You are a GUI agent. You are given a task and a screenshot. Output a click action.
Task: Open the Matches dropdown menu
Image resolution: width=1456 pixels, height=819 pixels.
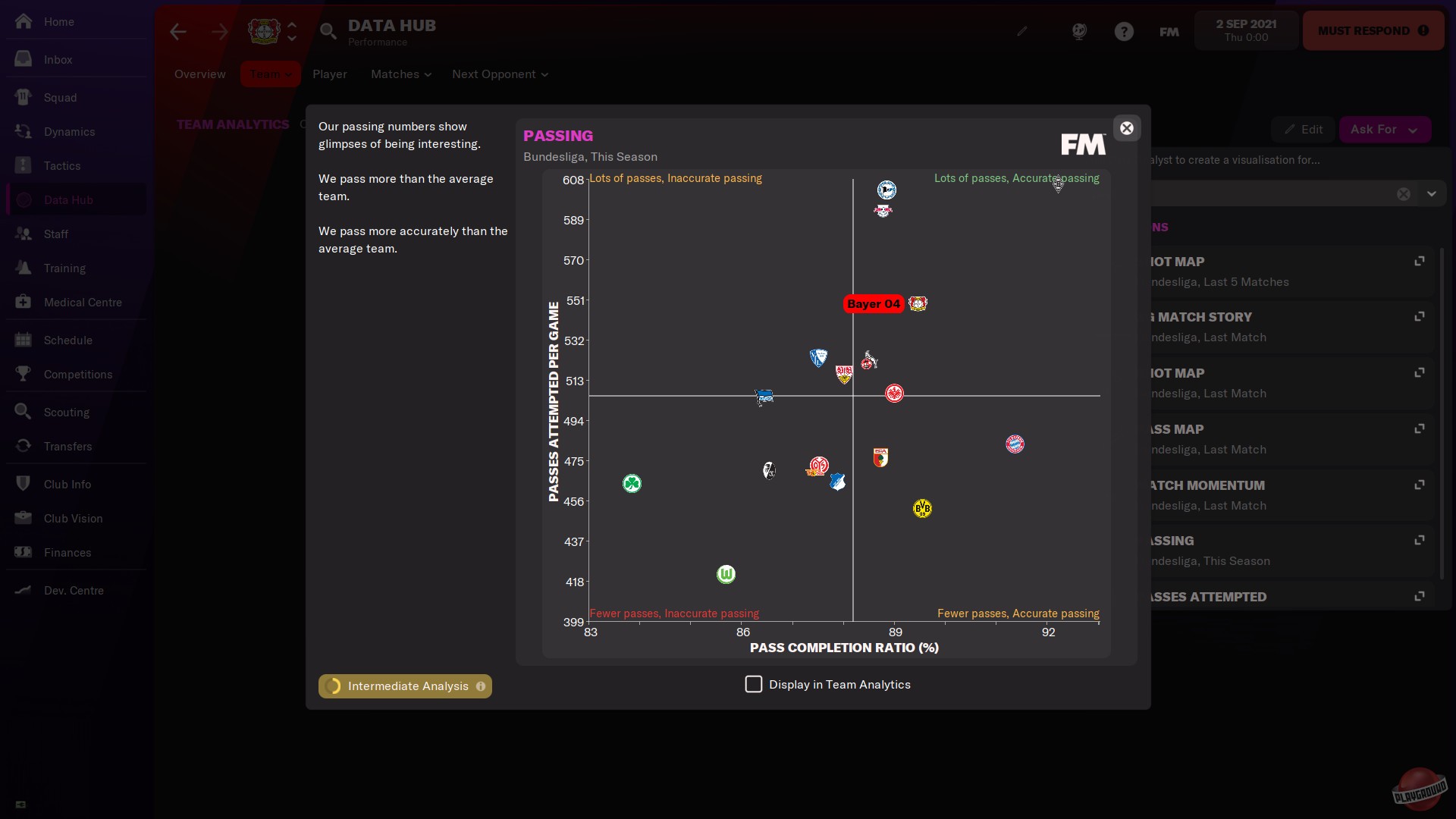[400, 74]
